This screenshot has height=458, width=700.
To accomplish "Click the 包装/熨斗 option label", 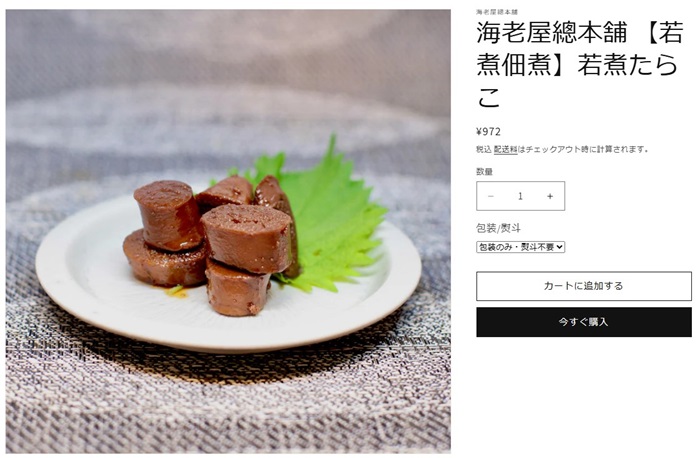I will tap(498, 229).
